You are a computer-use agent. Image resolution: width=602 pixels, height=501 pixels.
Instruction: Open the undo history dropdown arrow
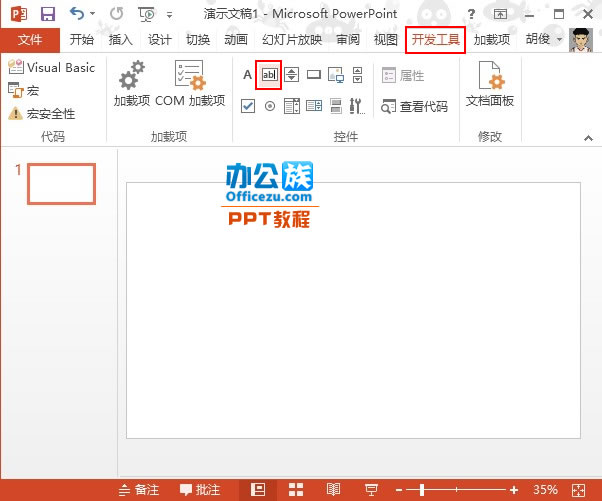[93, 14]
